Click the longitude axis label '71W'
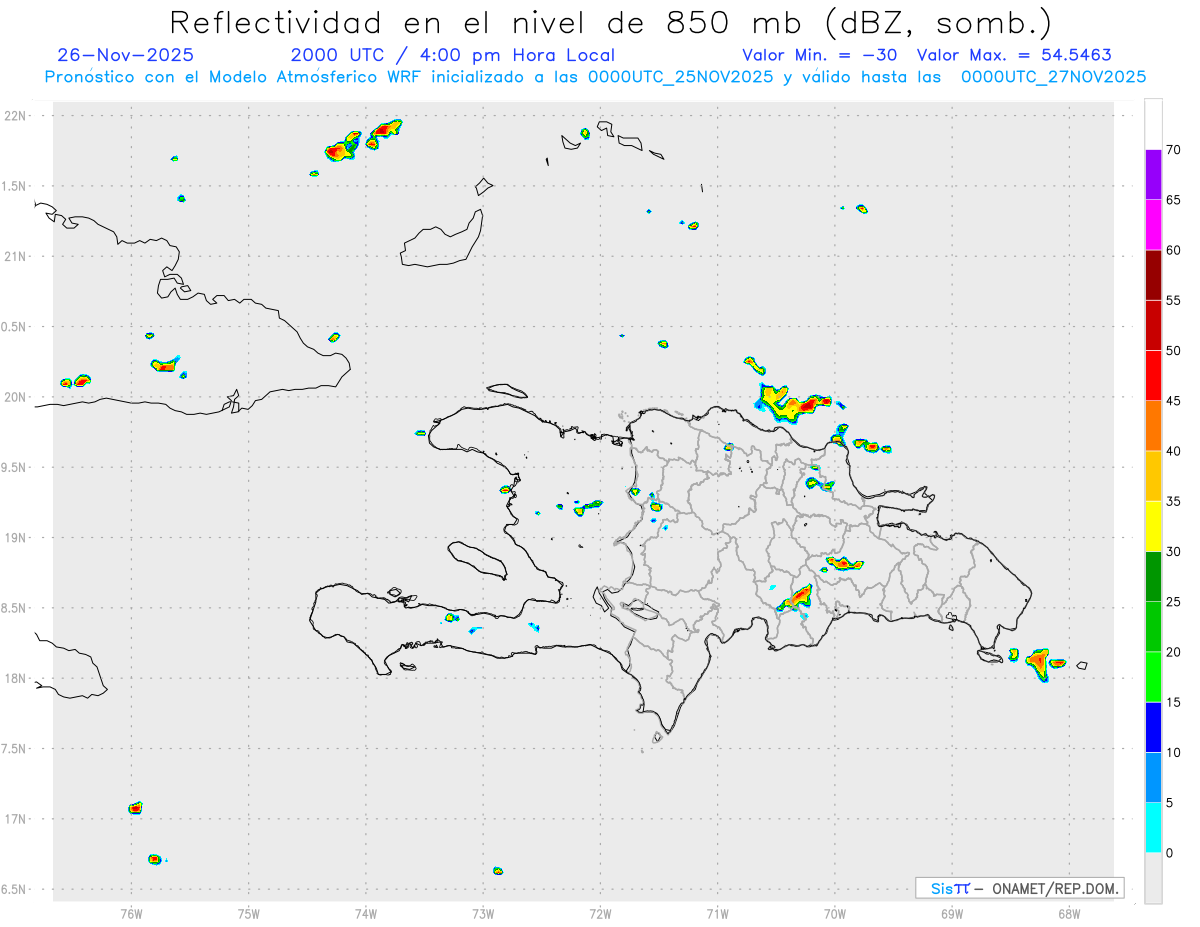This screenshot has height=927, width=1200. pos(717,914)
